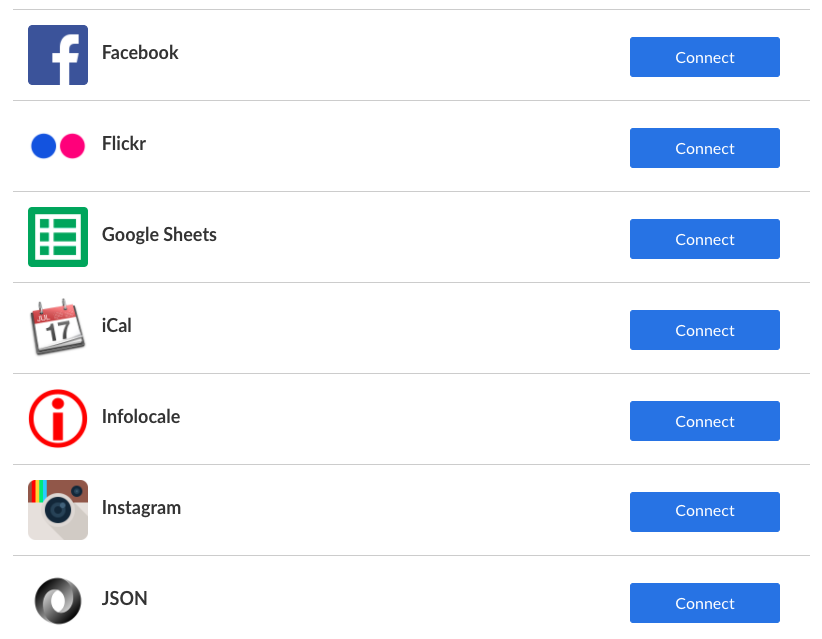
Task: Select the Google Sheets icon
Action: point(57,237)
